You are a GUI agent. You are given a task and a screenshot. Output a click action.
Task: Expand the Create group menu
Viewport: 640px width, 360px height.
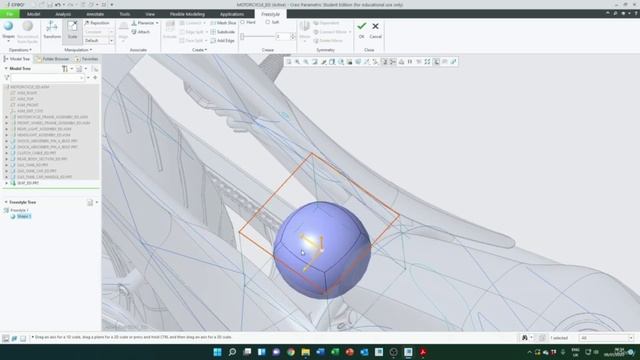click(x=199, y=50)
